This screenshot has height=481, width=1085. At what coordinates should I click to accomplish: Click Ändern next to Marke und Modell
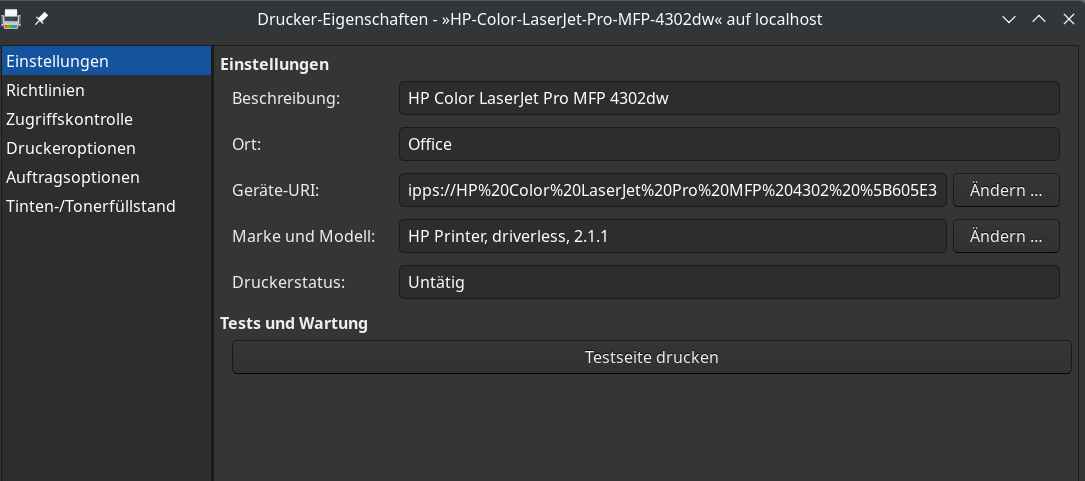[1006, 236]
